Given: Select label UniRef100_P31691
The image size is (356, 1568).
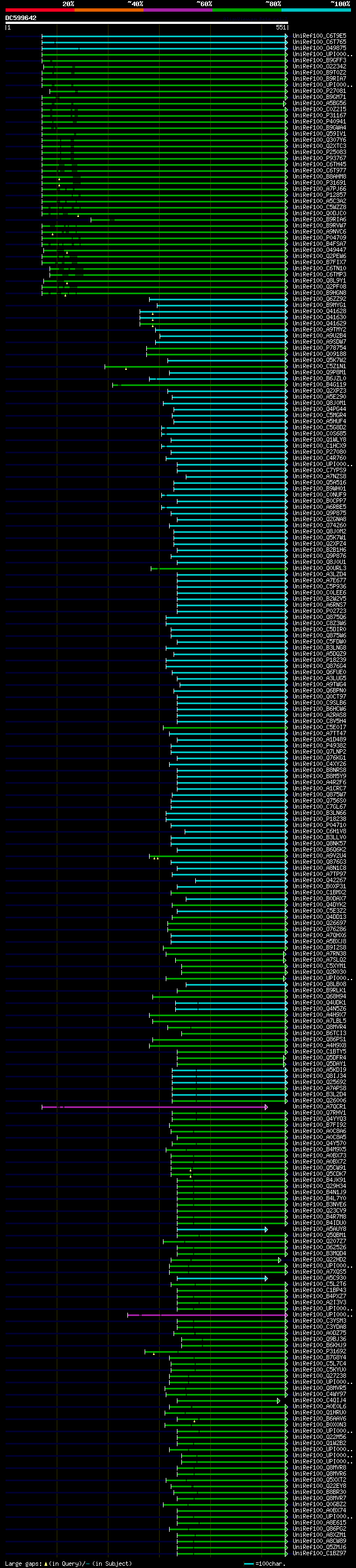Looking at the screenshot, I should pos(319,182).
